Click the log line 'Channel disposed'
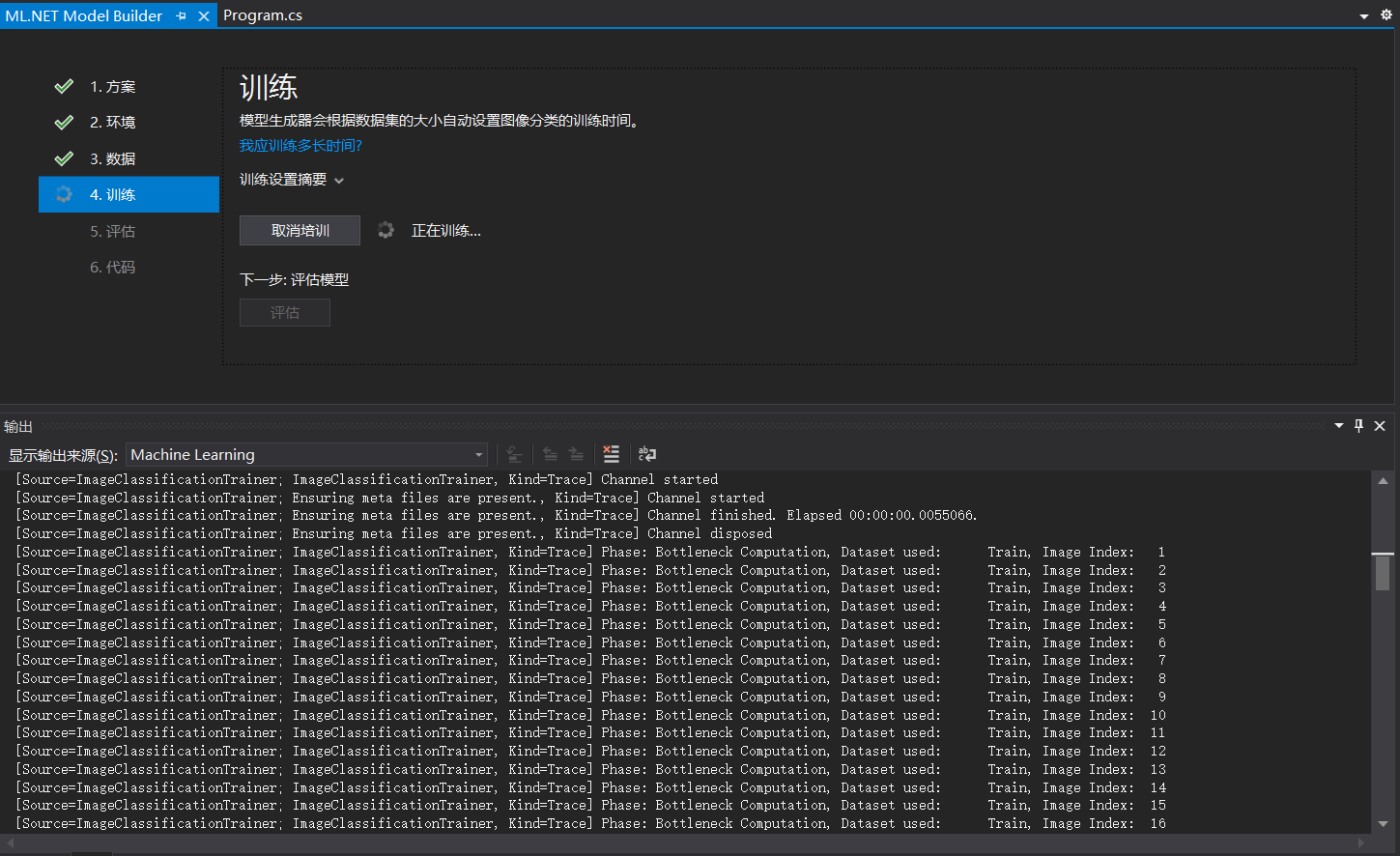This screenshot has height=856, width=1400. tap(394, 534)
